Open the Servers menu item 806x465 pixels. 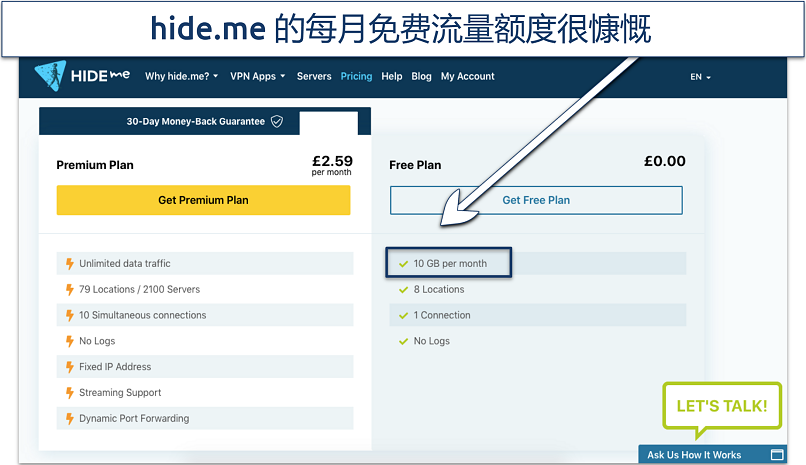tap(314, 77)
